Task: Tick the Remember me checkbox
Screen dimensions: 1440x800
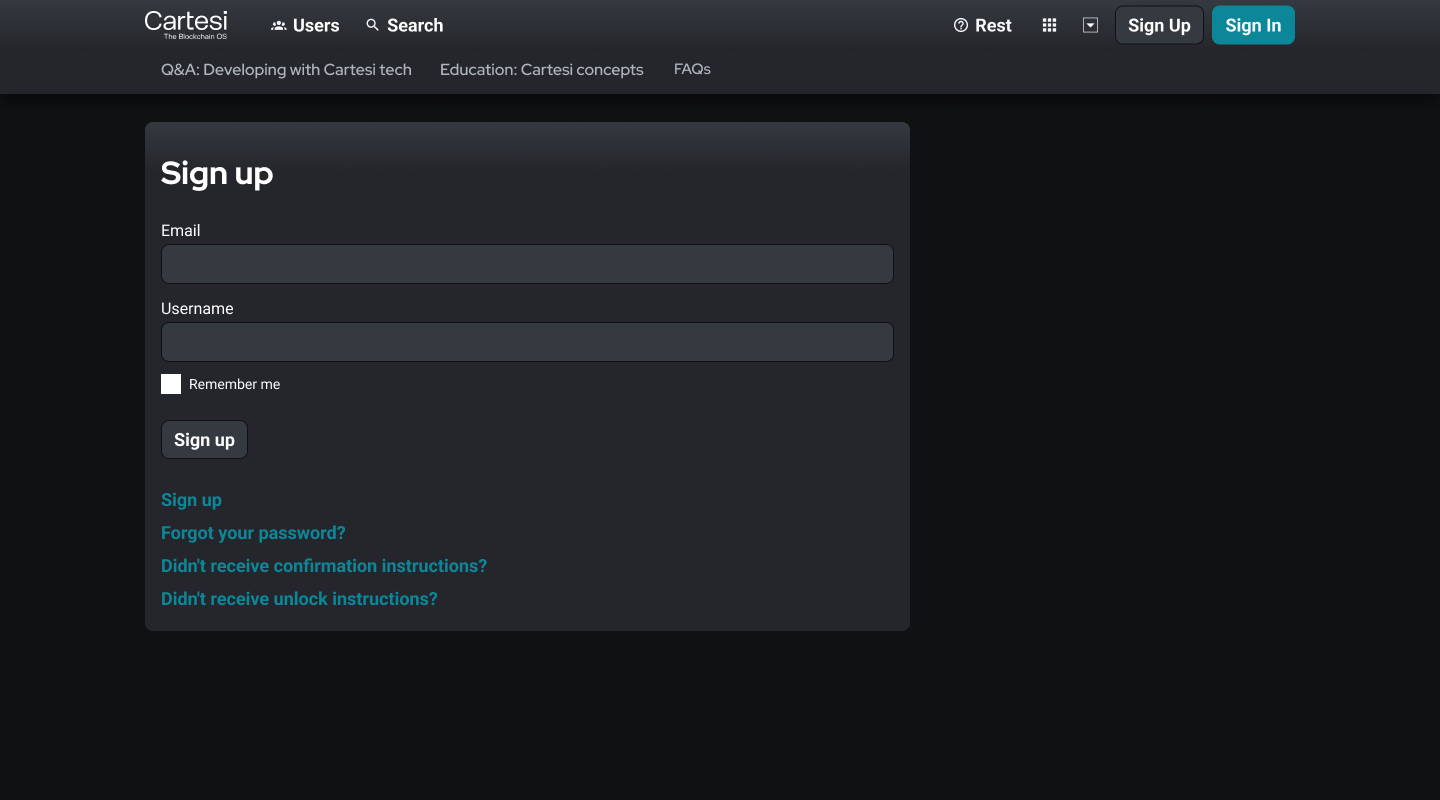Action: click(171, 384)
